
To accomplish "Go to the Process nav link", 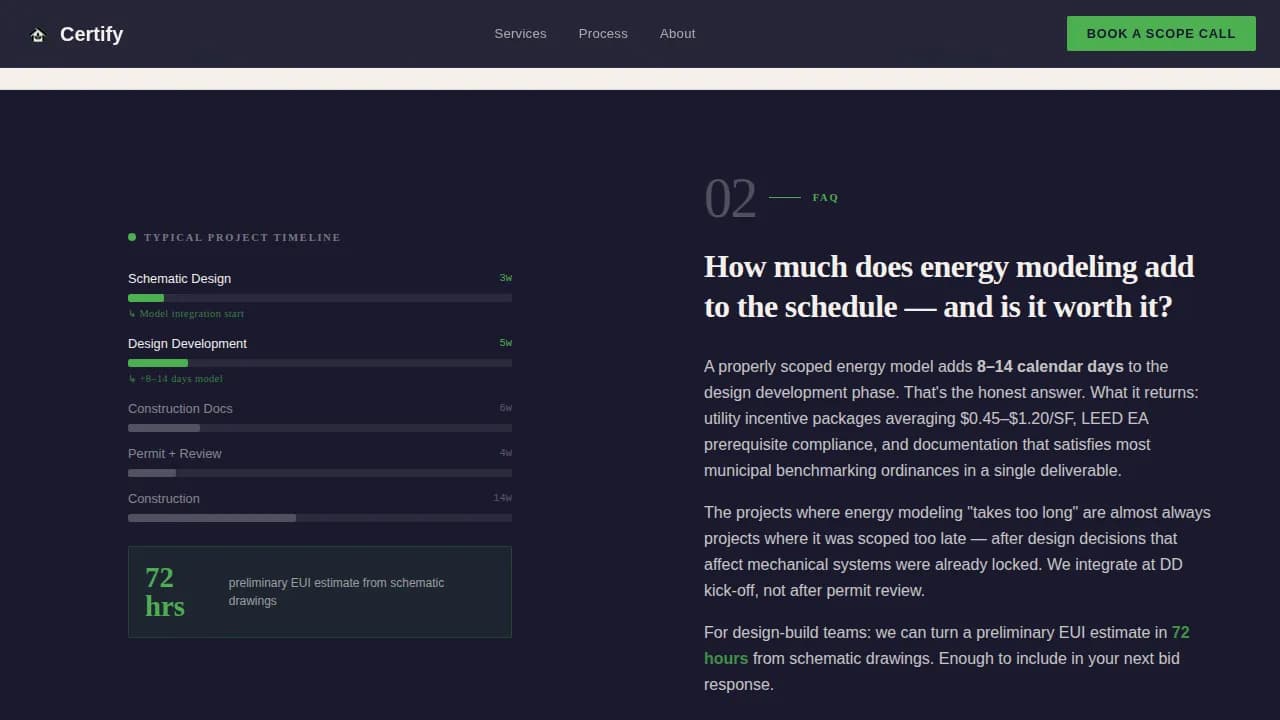I will click(603, 34).
